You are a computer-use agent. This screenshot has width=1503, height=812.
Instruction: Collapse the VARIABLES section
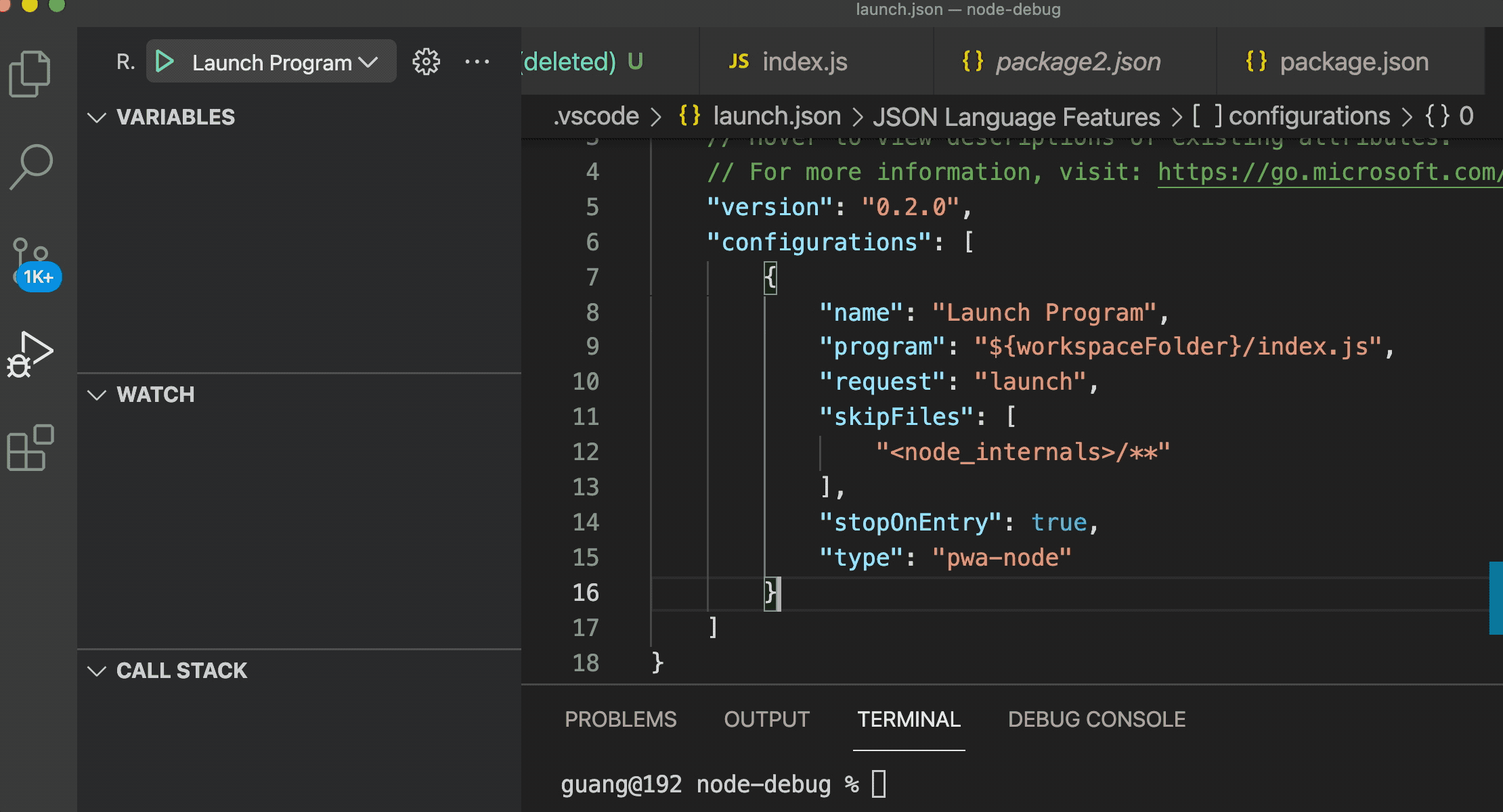97,117
